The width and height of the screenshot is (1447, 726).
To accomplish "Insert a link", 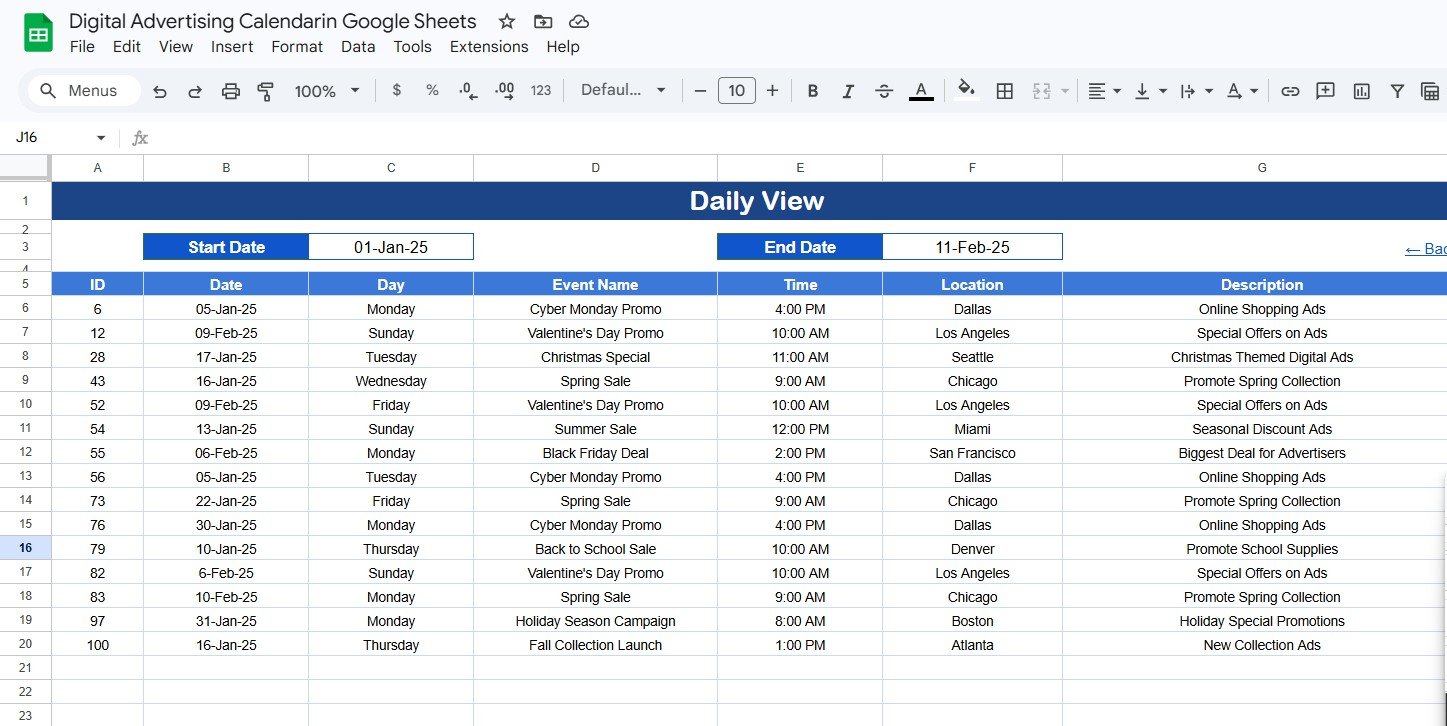I will (1290, 91).
